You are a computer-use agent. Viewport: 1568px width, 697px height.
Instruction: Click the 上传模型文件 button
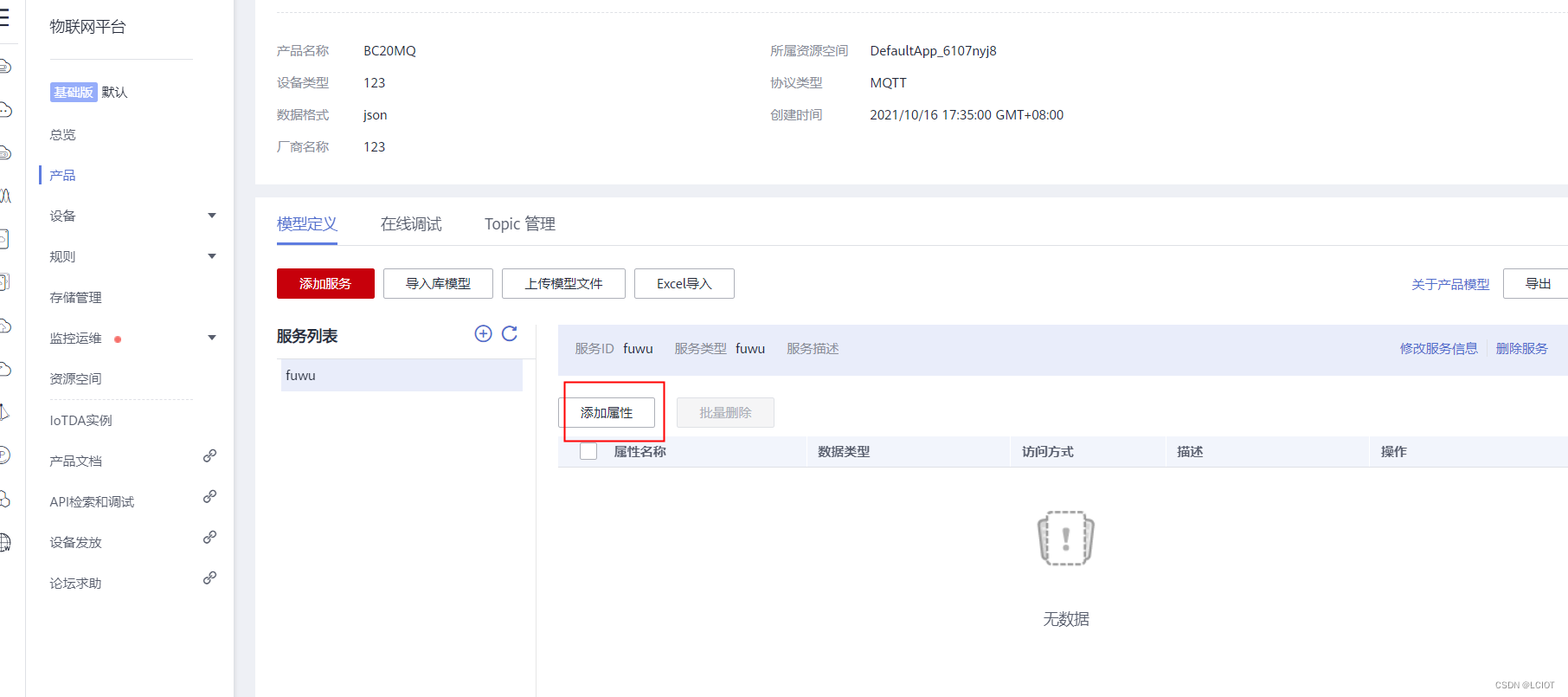click(563, 283)
